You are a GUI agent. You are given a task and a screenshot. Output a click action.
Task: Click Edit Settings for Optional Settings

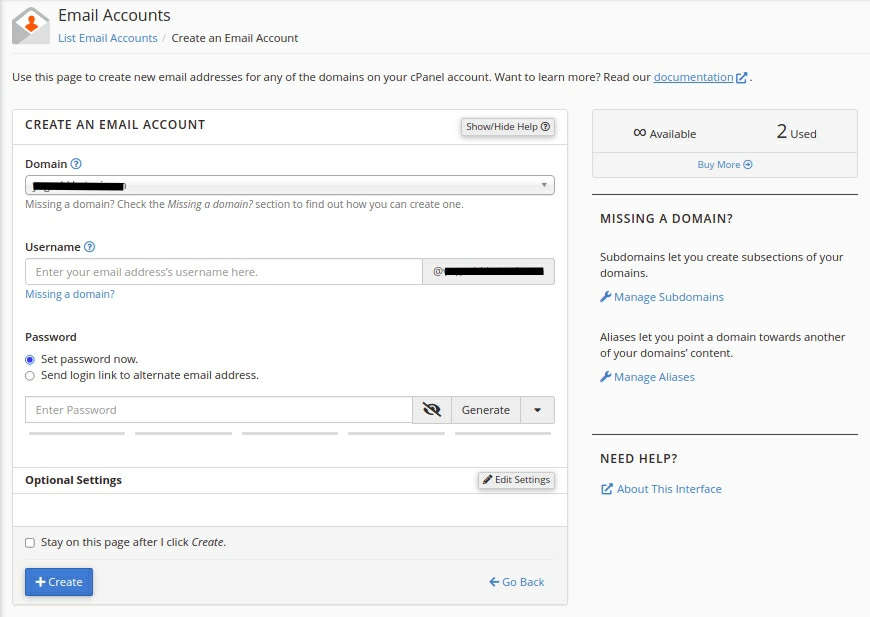point(516,480)
